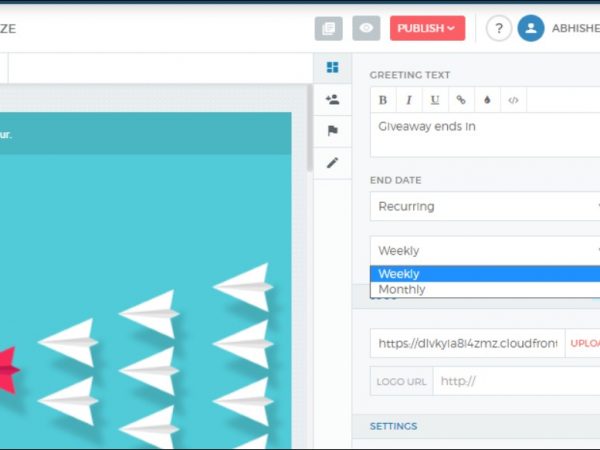Open the add user sidebar tab
Image resolution: width=600 pixels, height=450 pixels.
point(332,99)
